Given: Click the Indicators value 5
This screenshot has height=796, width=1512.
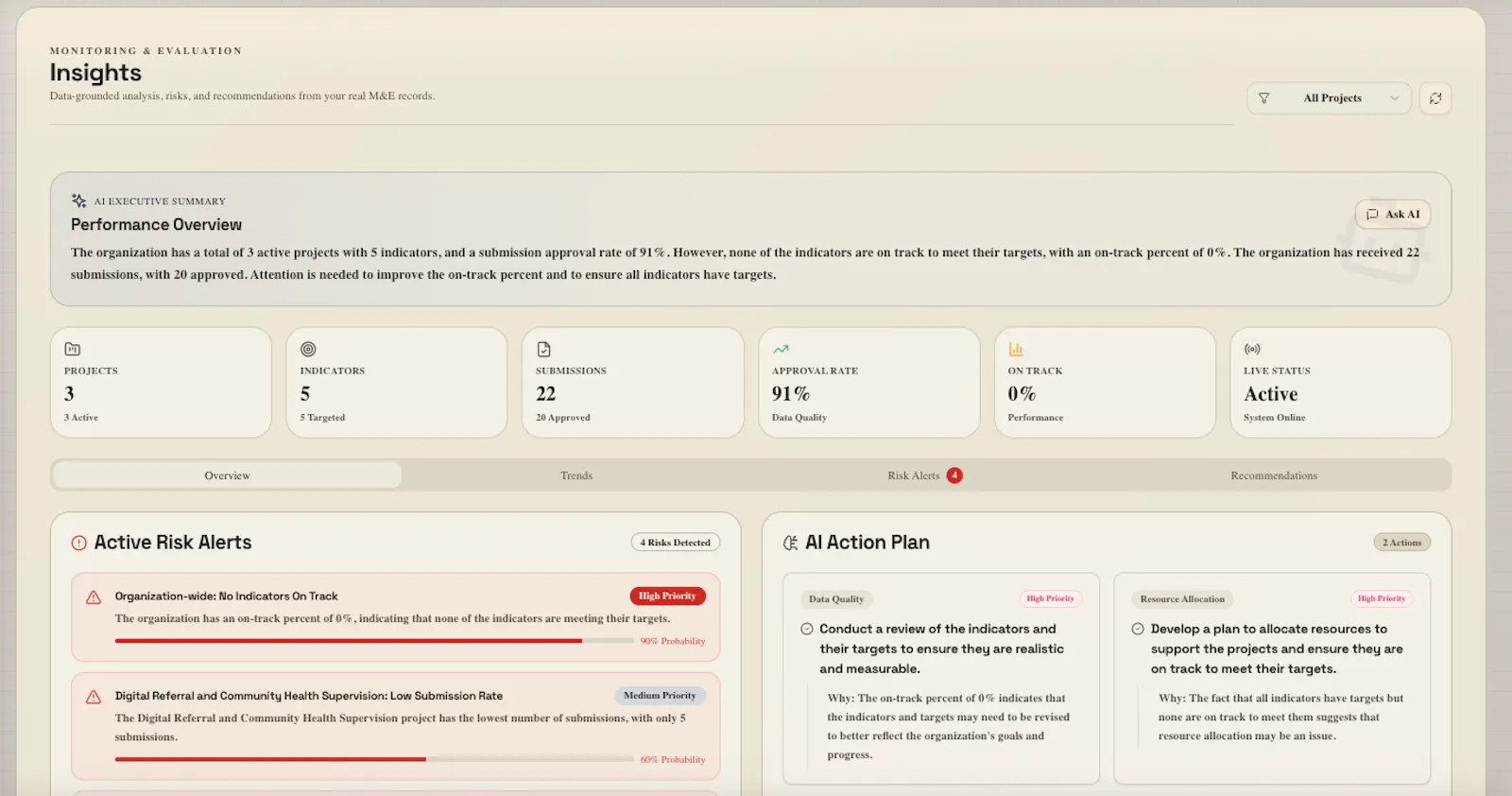Looking at the screenshot, I should [x=305, y=393].
